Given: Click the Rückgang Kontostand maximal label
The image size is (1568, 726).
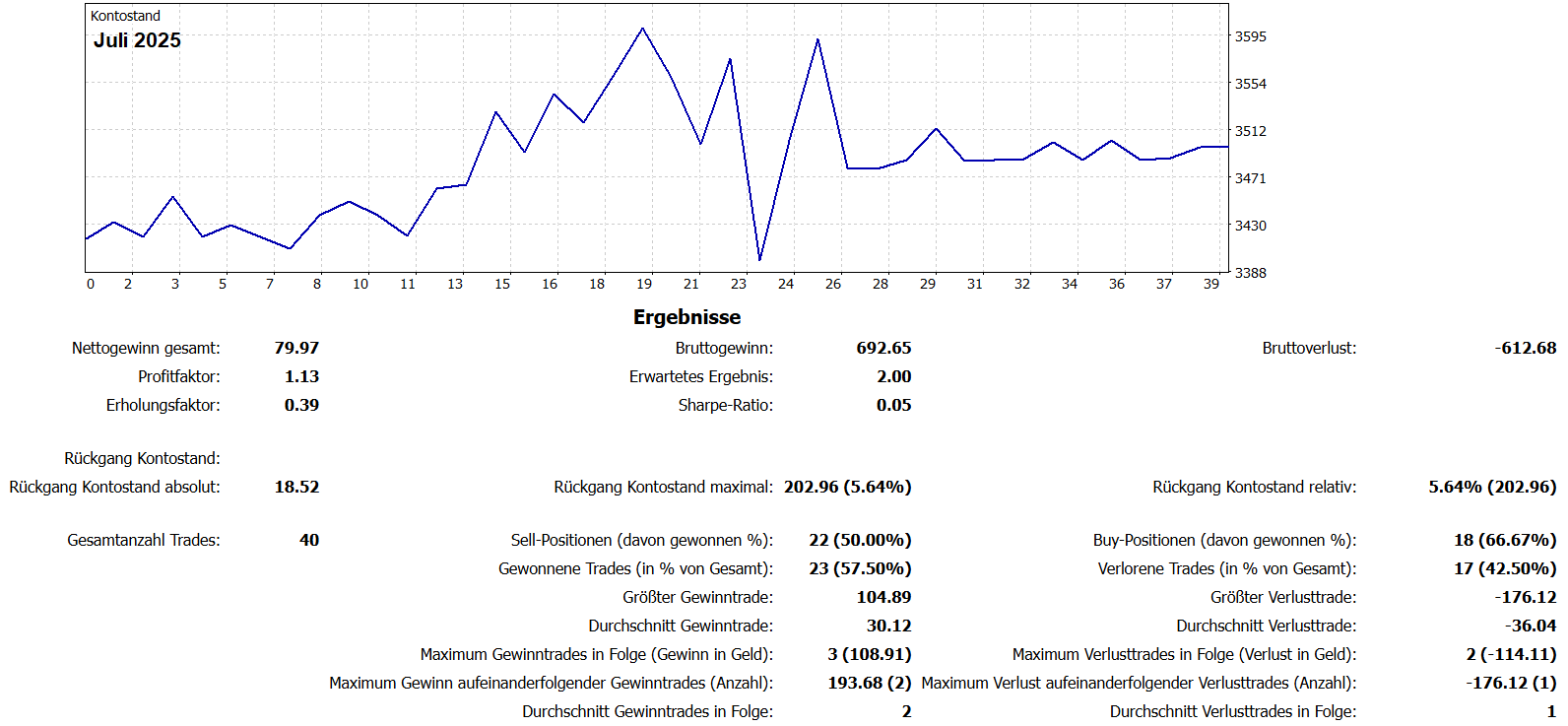Looking at the screenshot, I should [x=664, y=487].
